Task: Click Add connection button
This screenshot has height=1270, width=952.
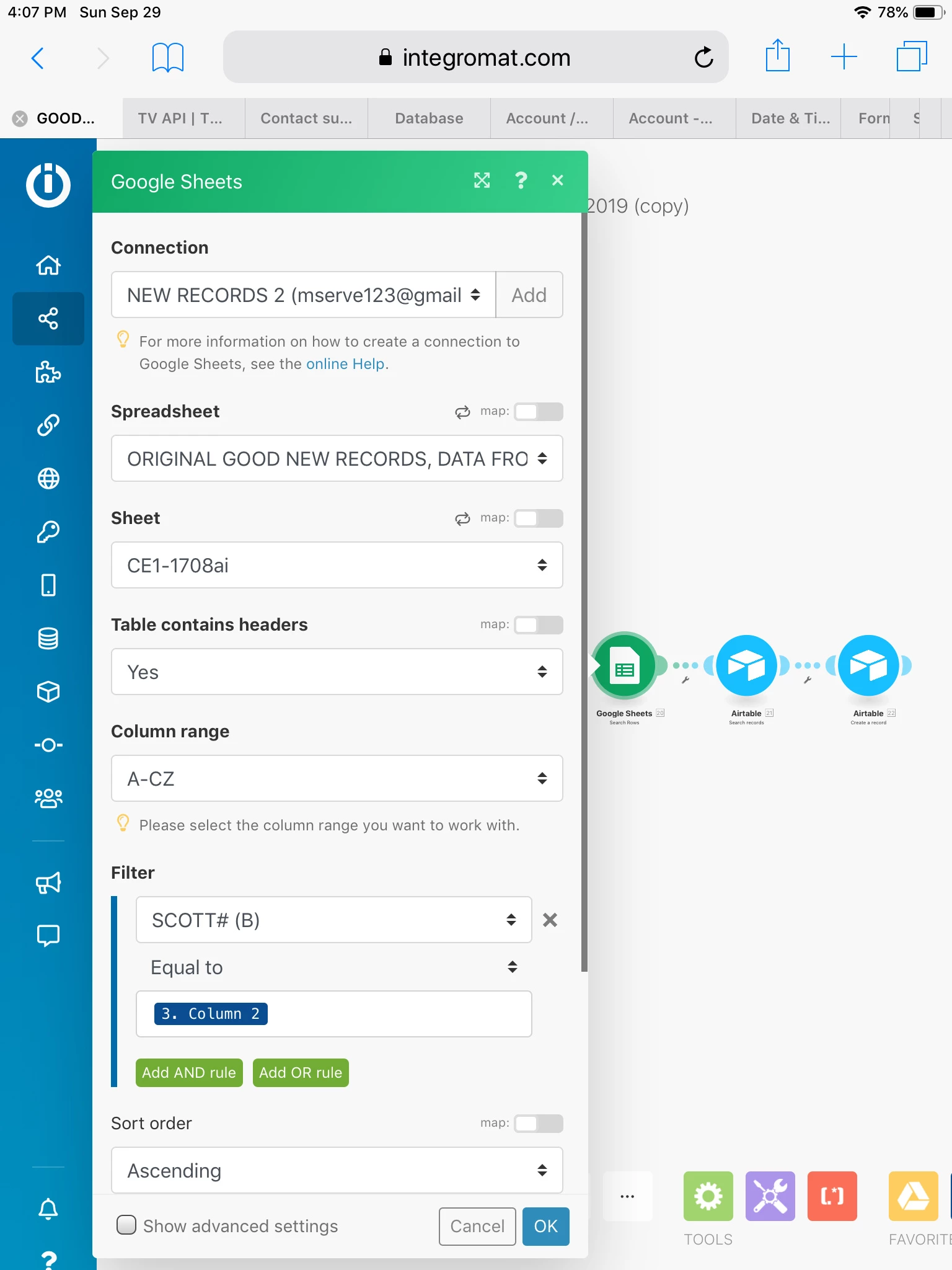Action: 529,295
